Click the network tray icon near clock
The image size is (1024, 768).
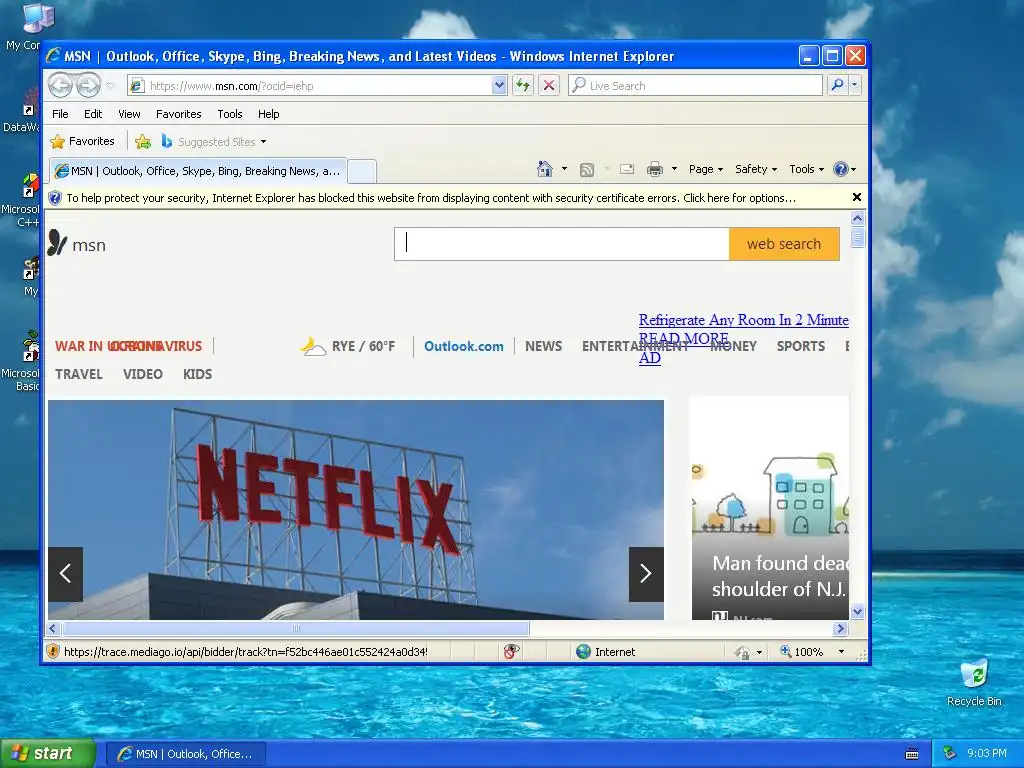(950, 753)
